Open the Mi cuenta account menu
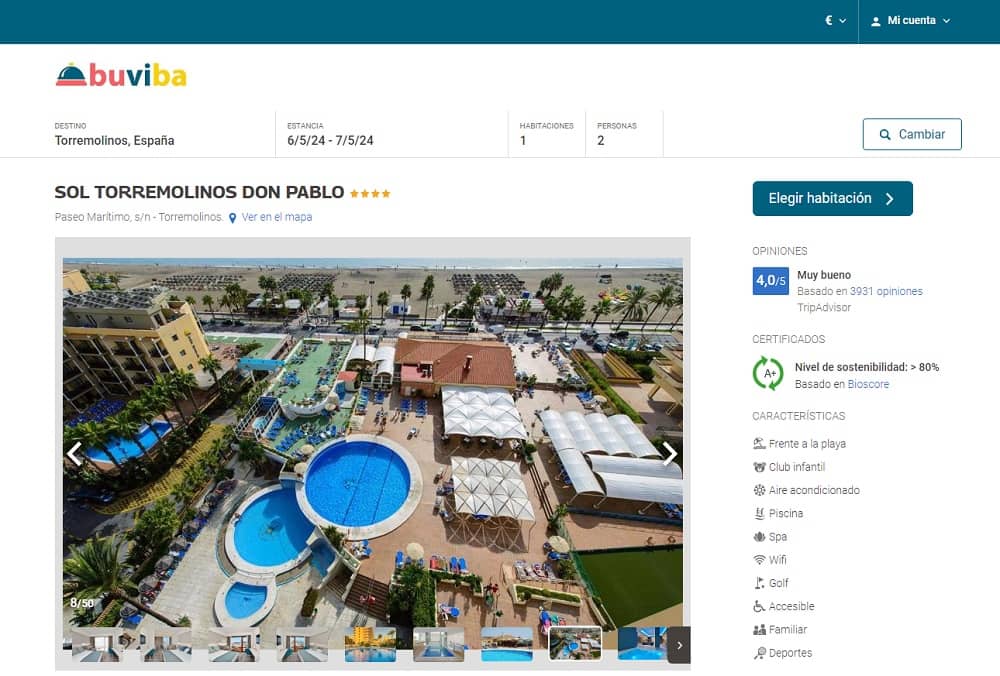Screen dimensions: 1000x676 pyautogui.click(x=911, y=20)
